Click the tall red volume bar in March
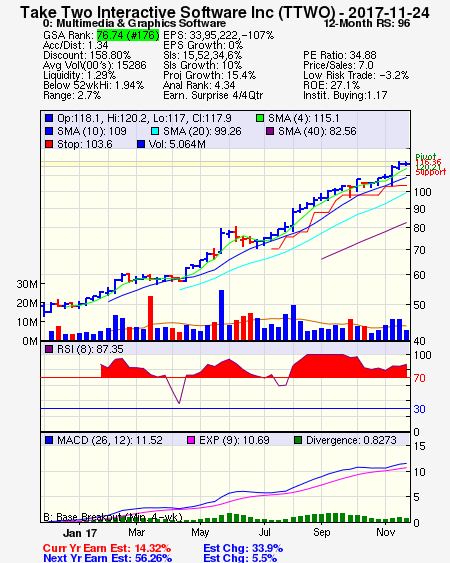Screen dimensions: 450x563 coord(150,318)
